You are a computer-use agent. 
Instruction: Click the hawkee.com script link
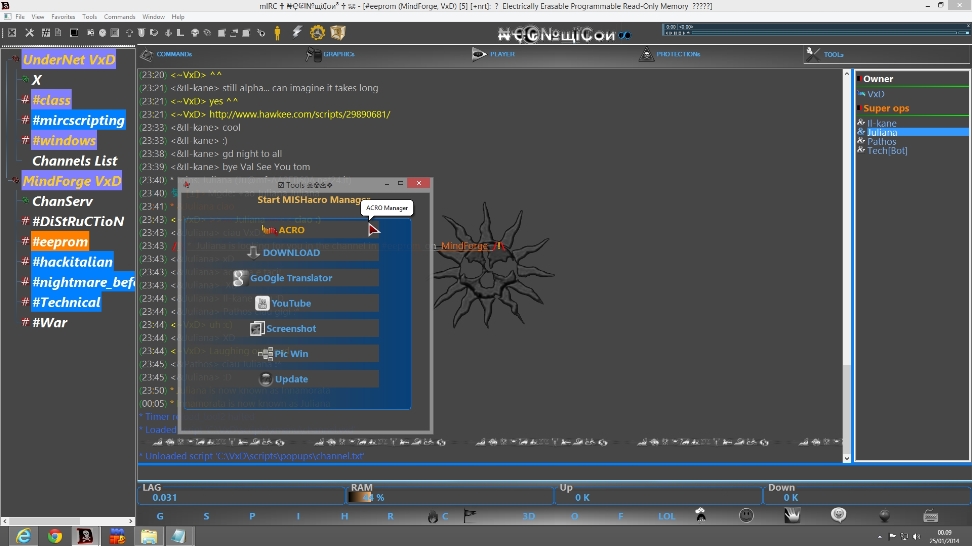click(x=299, y=114)
